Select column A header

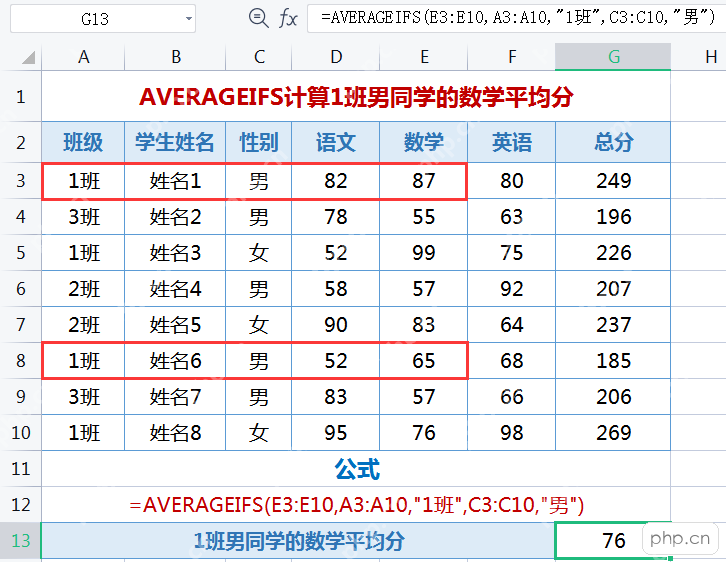tap(83, 57)
